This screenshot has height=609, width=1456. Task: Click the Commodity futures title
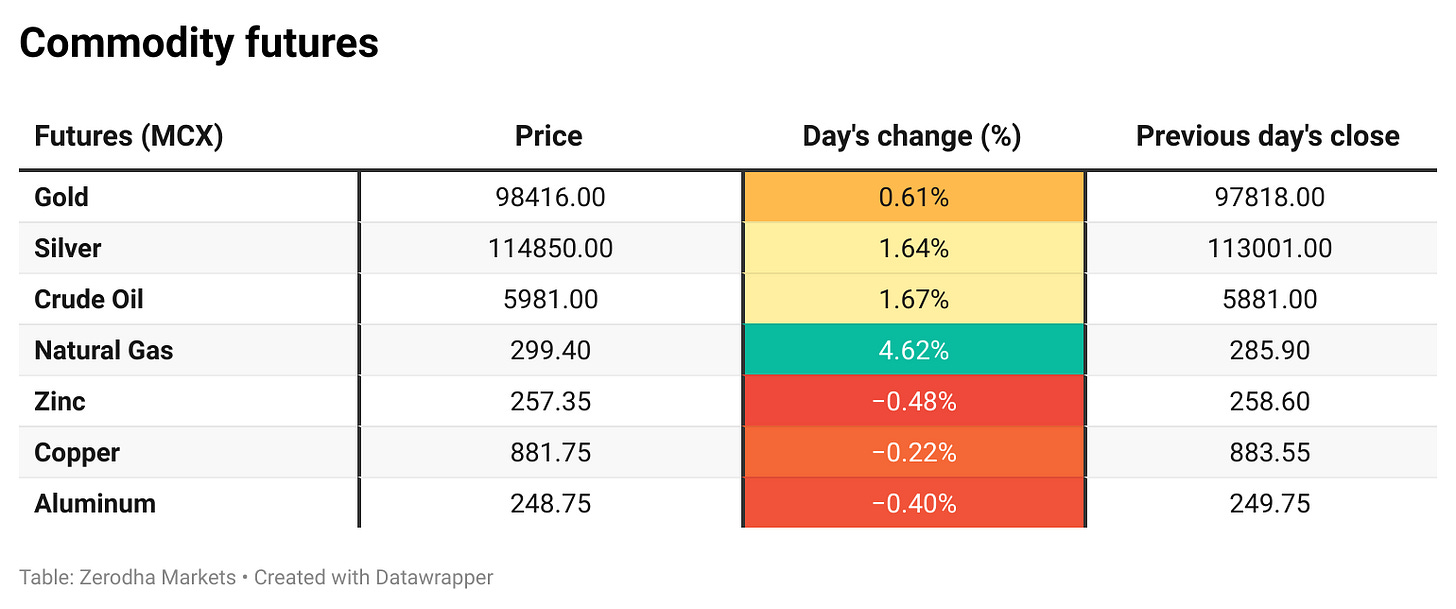tap(199, 43)
